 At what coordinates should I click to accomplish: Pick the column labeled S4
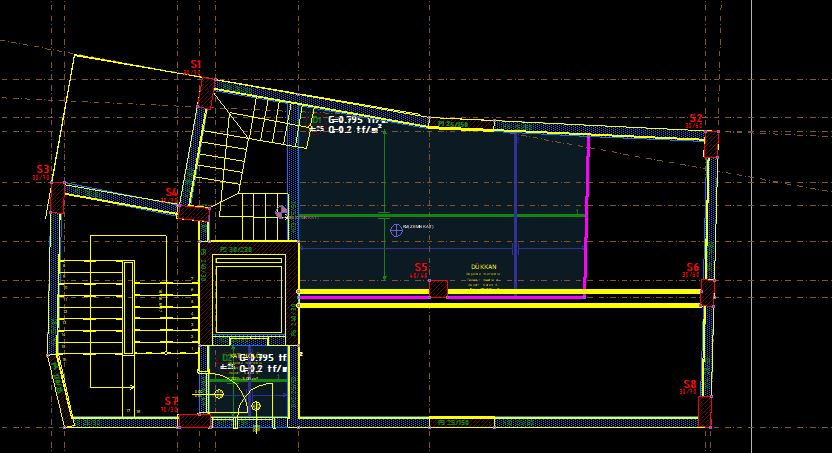pos(193,212)
